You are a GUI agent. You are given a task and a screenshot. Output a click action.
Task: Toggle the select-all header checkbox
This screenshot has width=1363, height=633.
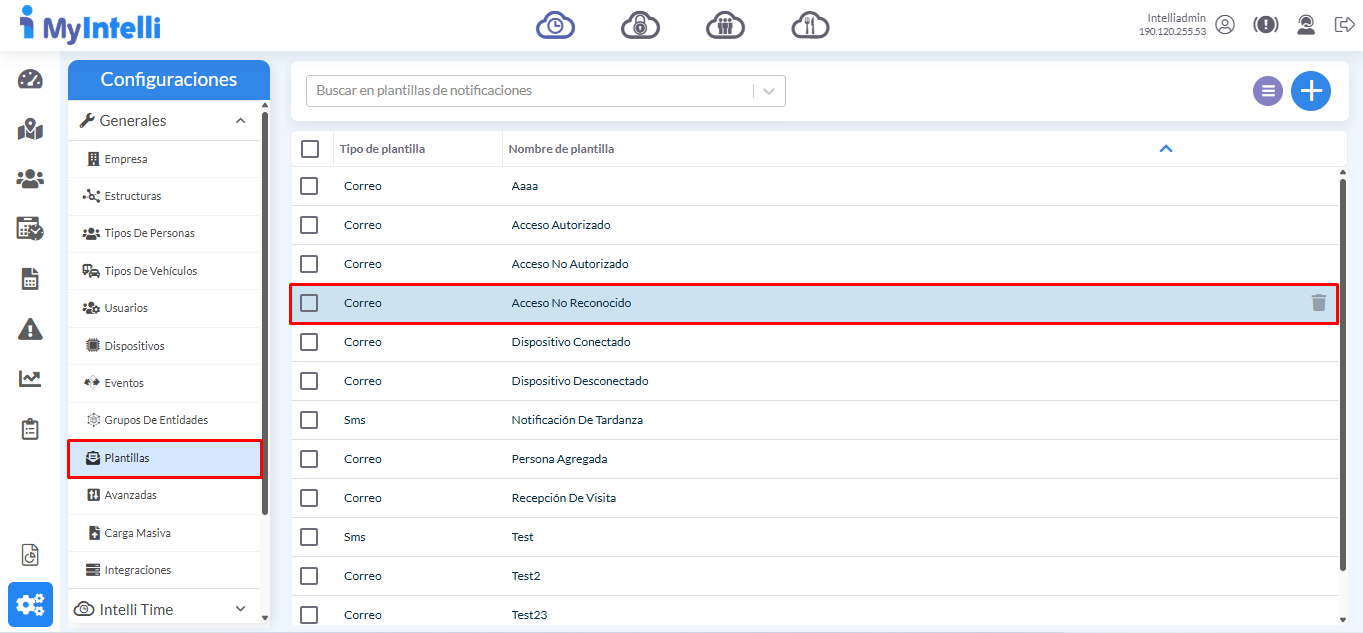(x=310, y=149)
